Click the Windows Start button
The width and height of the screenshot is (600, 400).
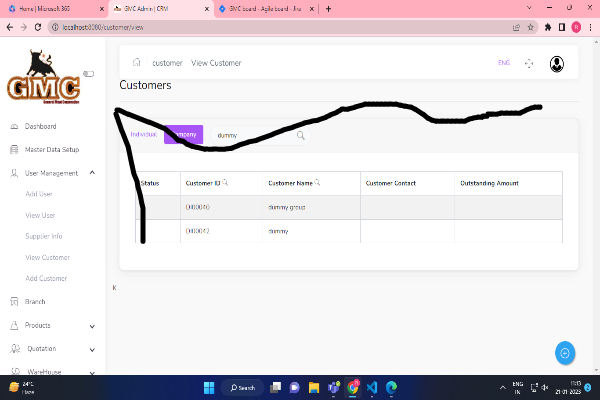point(210,387)
